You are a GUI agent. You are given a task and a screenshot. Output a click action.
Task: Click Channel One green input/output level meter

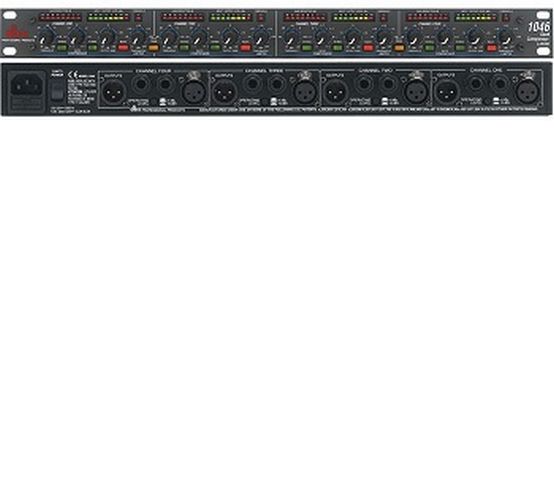109,17
